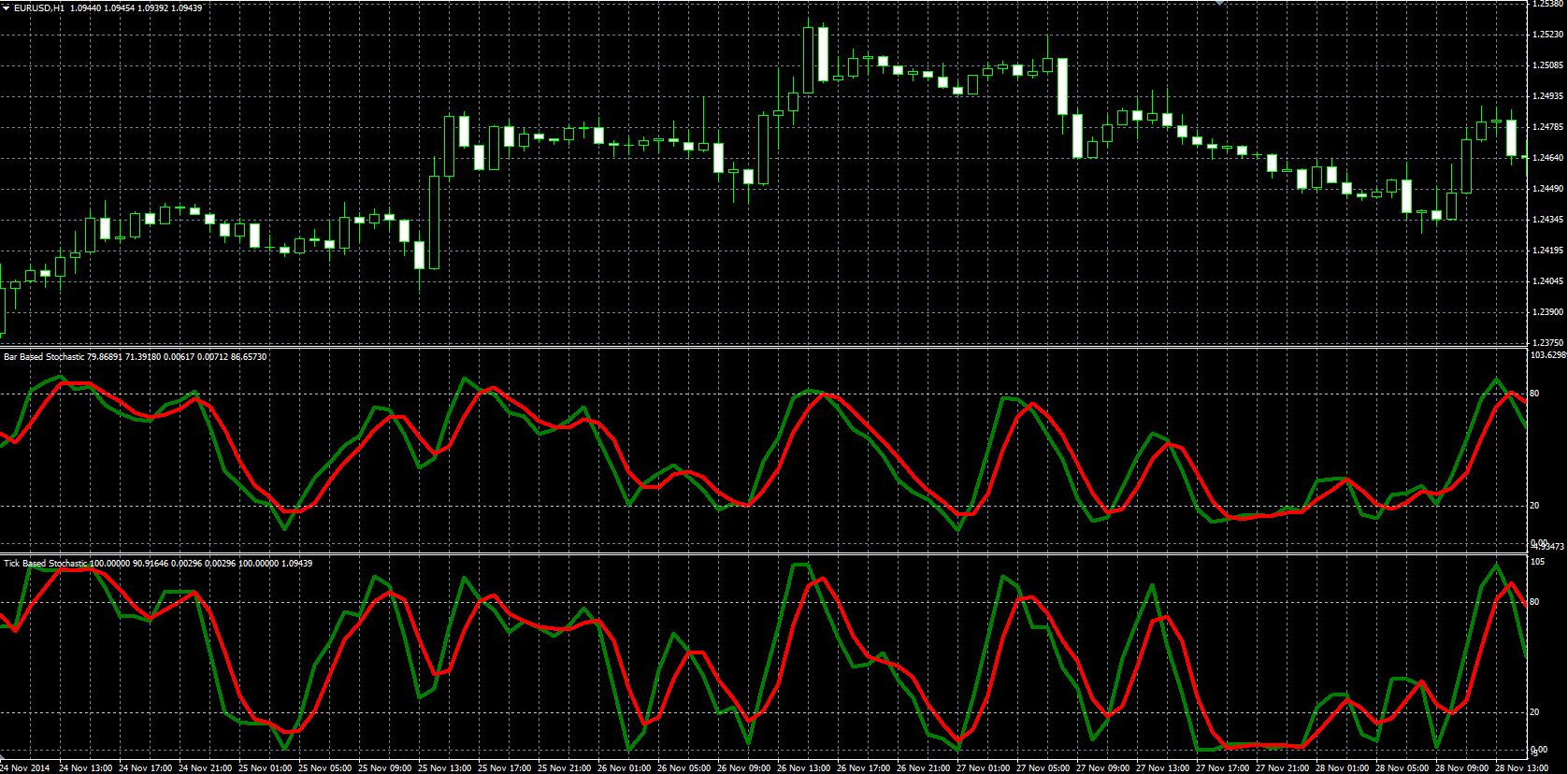Click the 25 Nov 17:00 time label
The height and width of the screenshot is (774, 1568).
(x=504, y=768)
